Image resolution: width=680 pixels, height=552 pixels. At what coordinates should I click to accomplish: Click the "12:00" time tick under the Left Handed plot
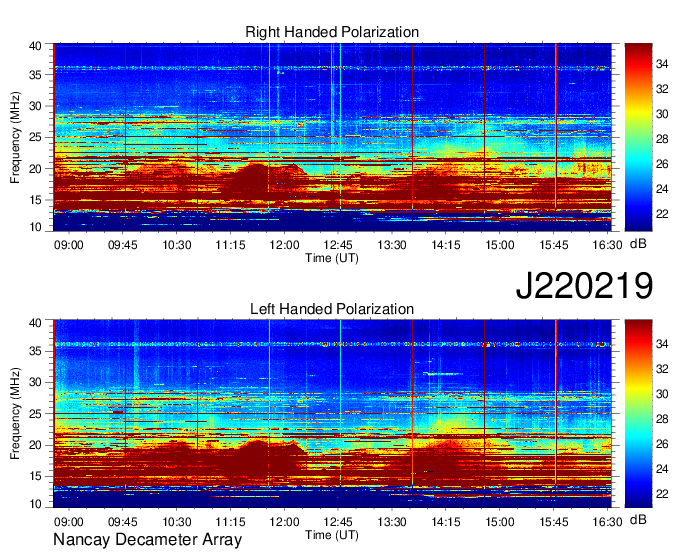point(284,522)
